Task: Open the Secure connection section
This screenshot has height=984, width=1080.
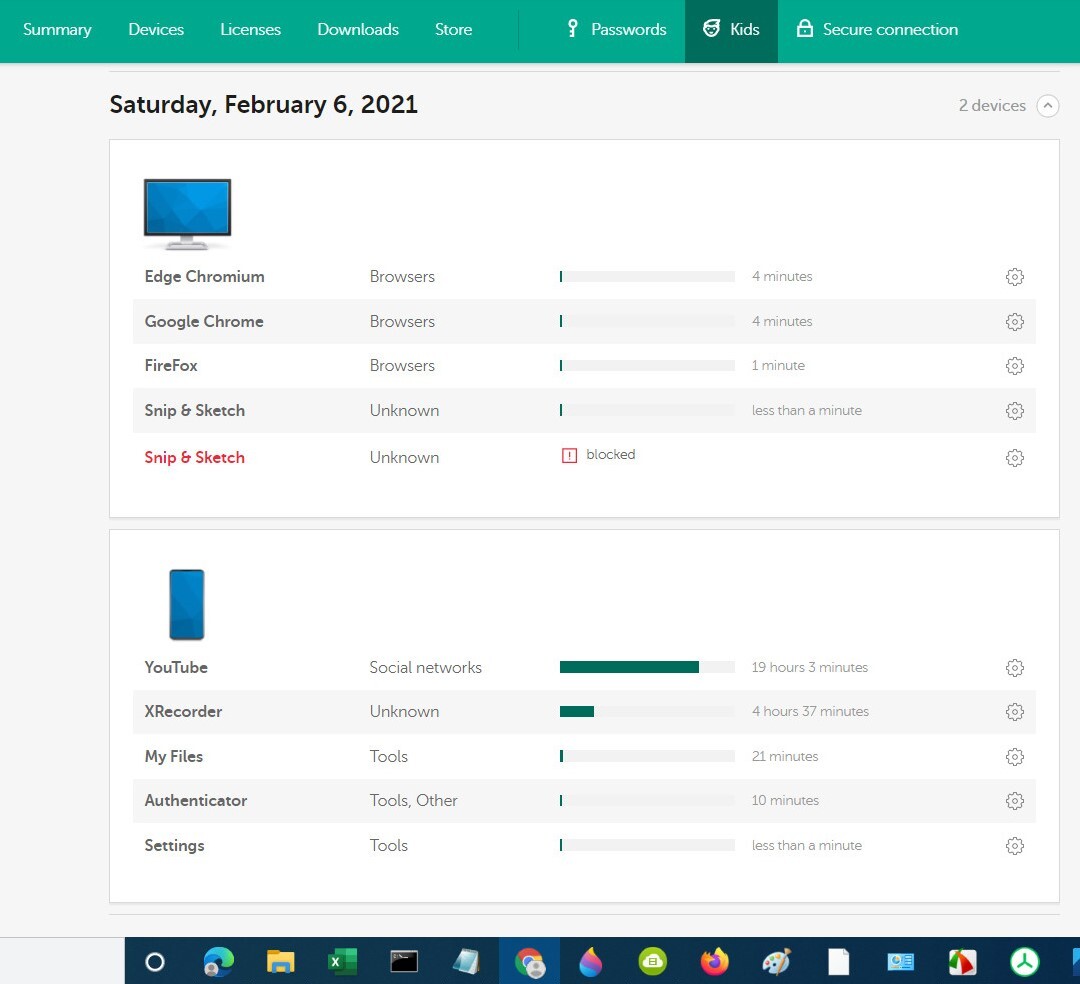Action: coord(877,29)
